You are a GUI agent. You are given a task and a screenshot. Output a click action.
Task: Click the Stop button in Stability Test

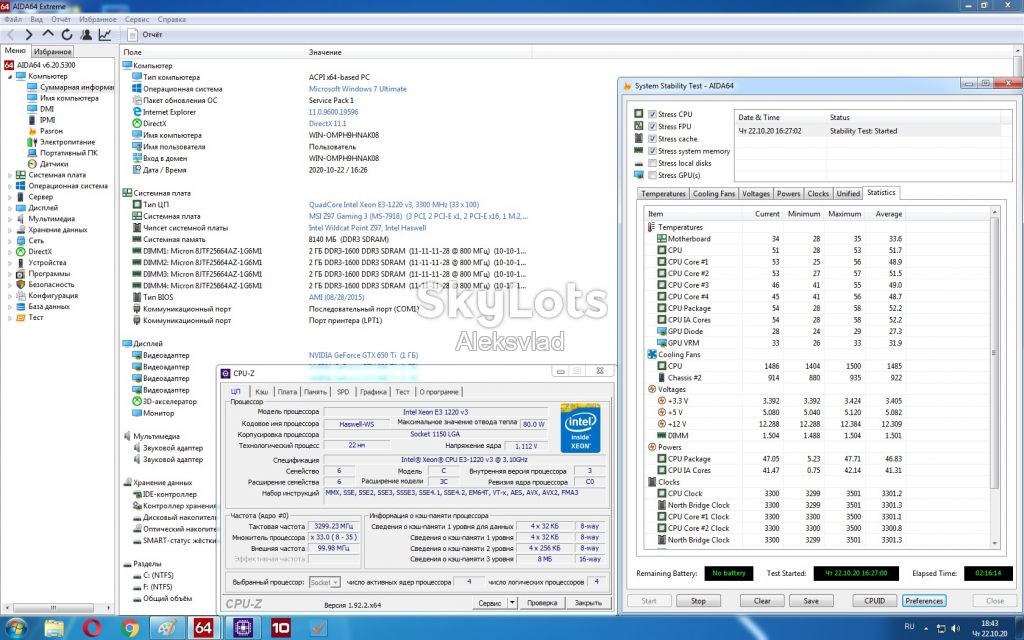tap(698, 601)
